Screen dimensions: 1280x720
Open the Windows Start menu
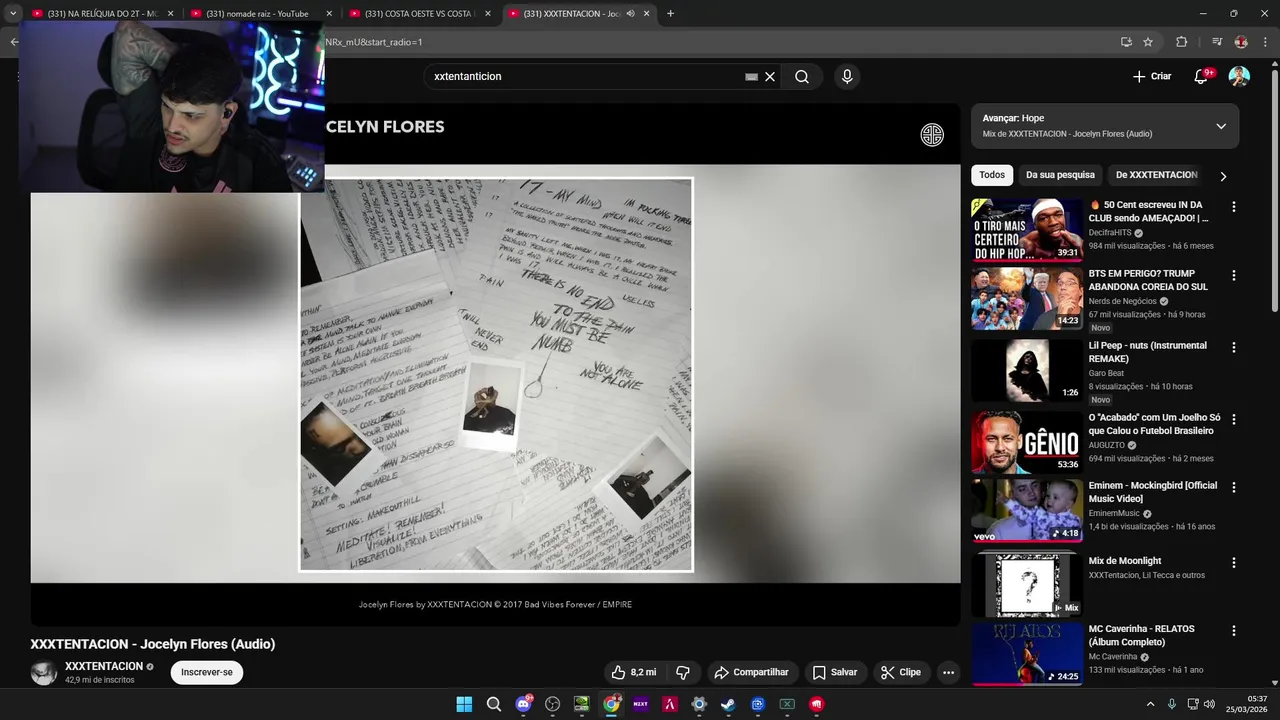[x=464, y=704]
